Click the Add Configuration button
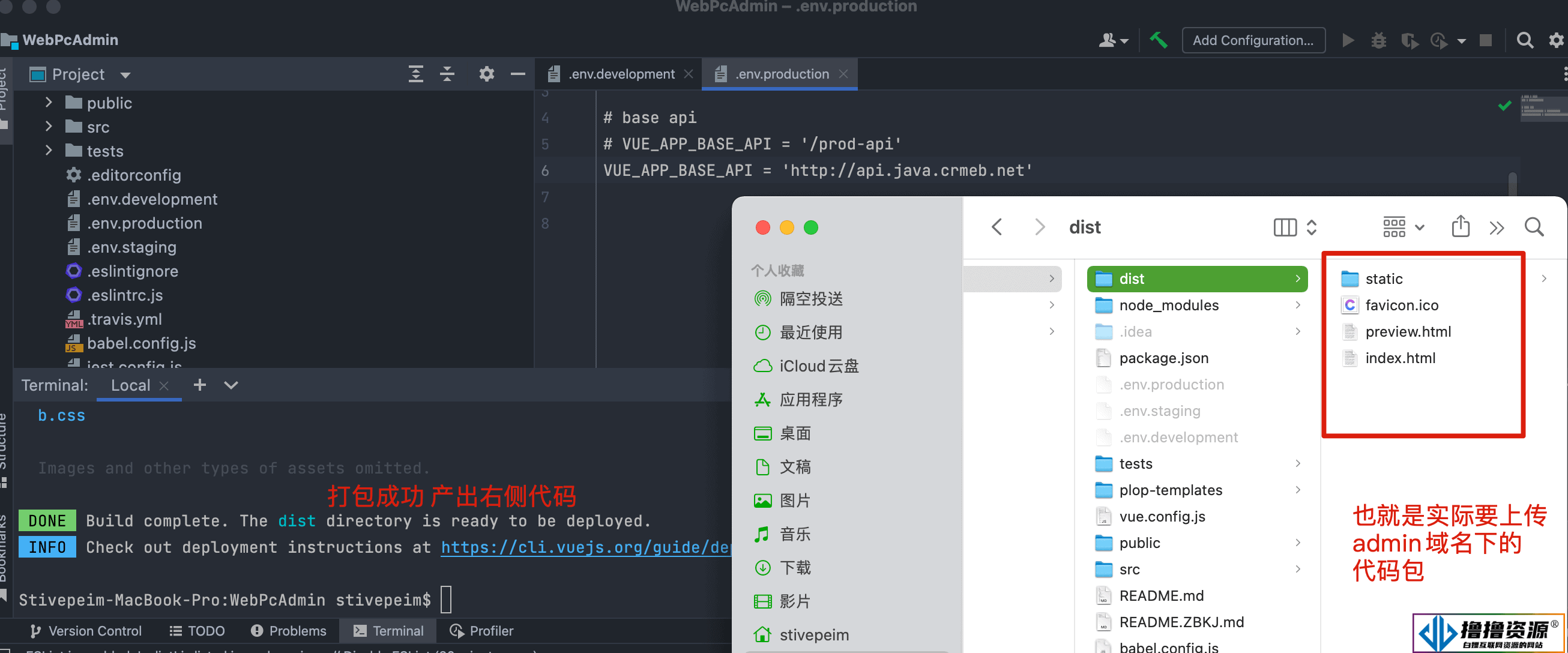The height and width of the screenshot is (653, 1568). point(1253,40)
